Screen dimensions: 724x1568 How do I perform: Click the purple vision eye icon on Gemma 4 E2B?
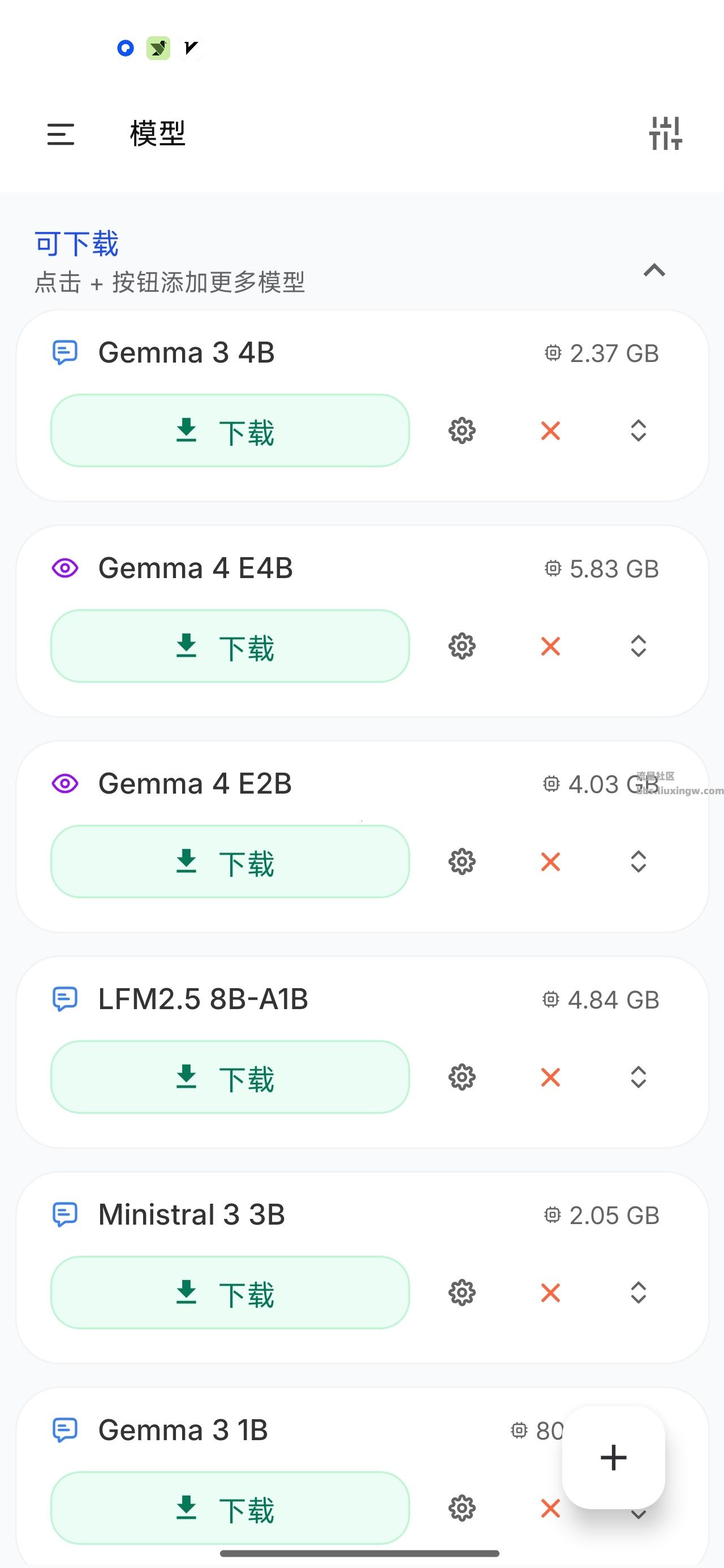(65, 783)
